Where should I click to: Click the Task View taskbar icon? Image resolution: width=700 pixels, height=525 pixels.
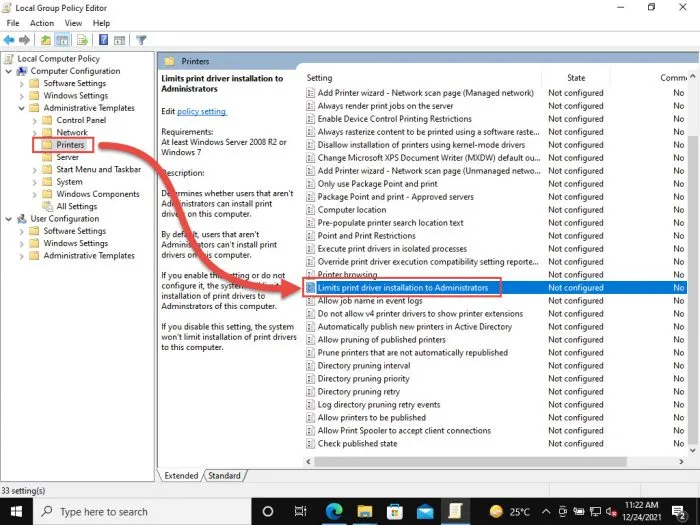point(300,512)
